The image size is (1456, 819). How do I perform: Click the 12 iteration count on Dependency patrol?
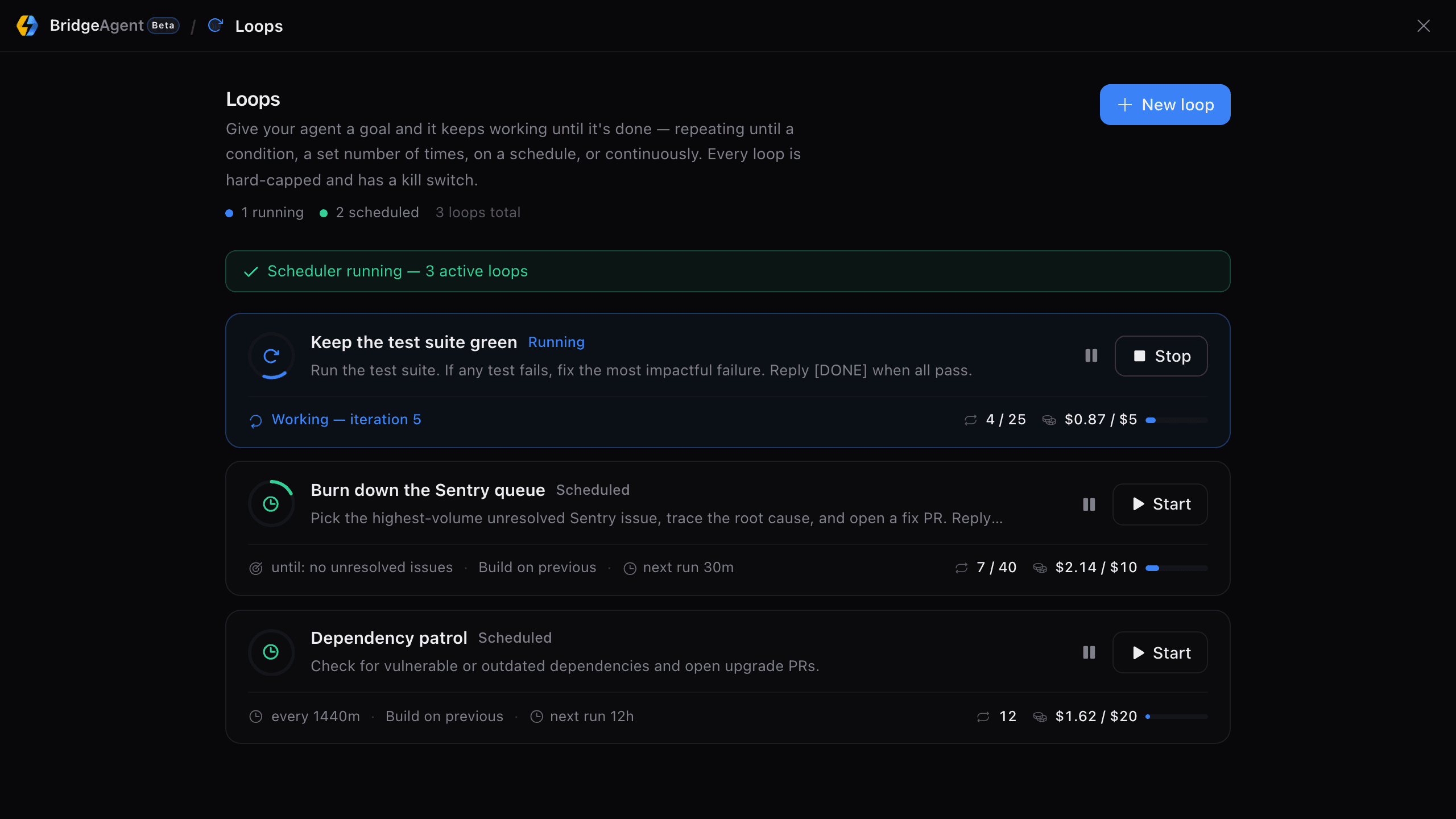click(x=1008, y=717)
